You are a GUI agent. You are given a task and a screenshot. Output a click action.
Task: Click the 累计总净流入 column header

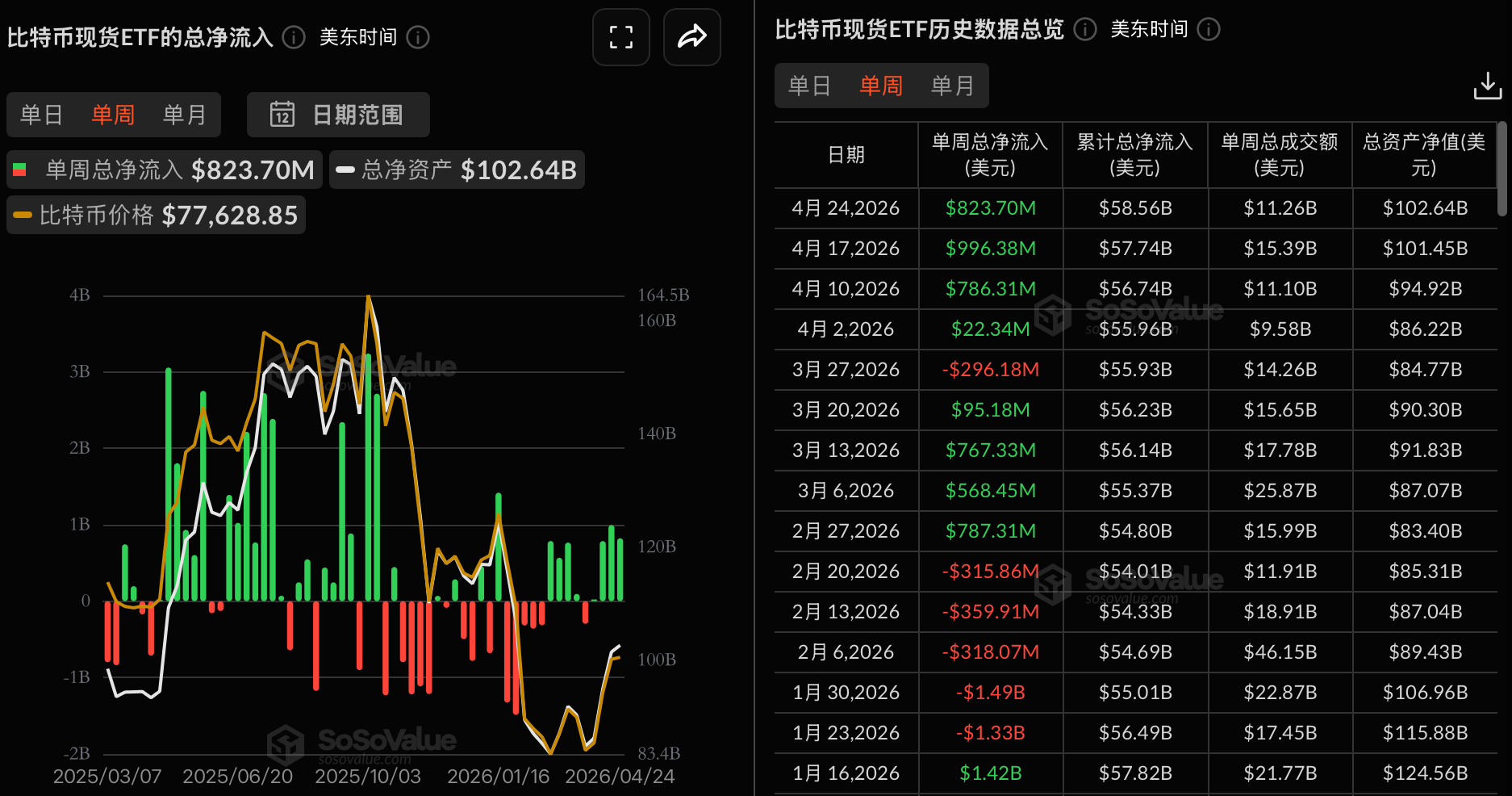tap(1134, 155)
